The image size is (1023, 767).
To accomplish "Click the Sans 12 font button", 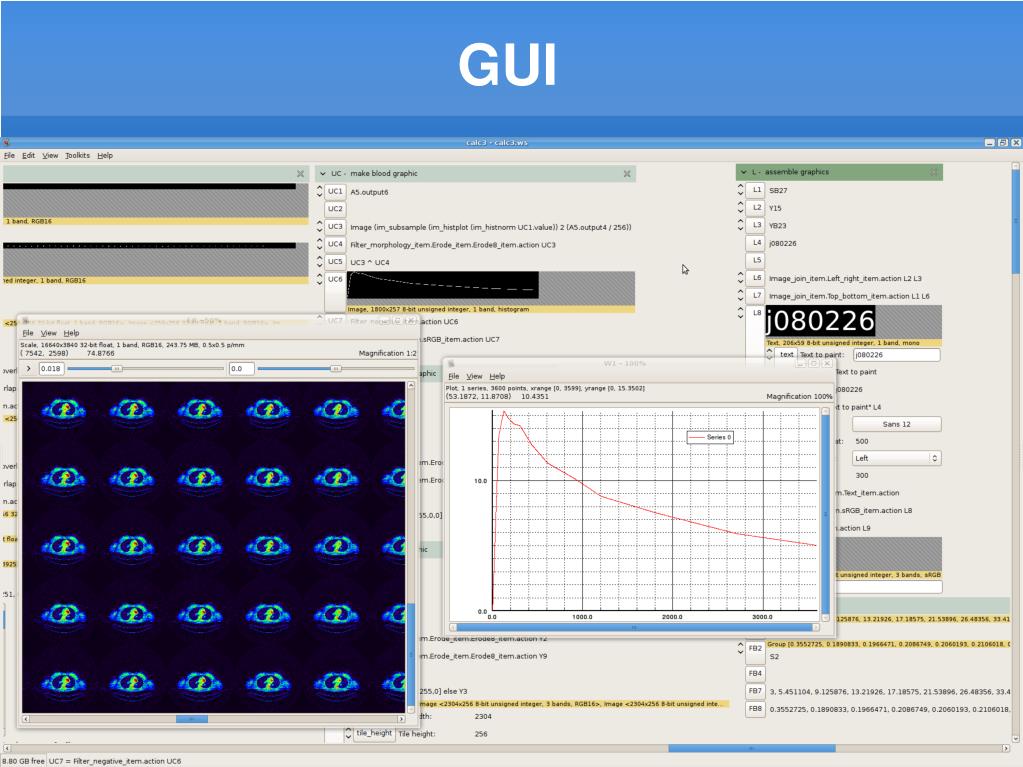I will click(896, 425).
